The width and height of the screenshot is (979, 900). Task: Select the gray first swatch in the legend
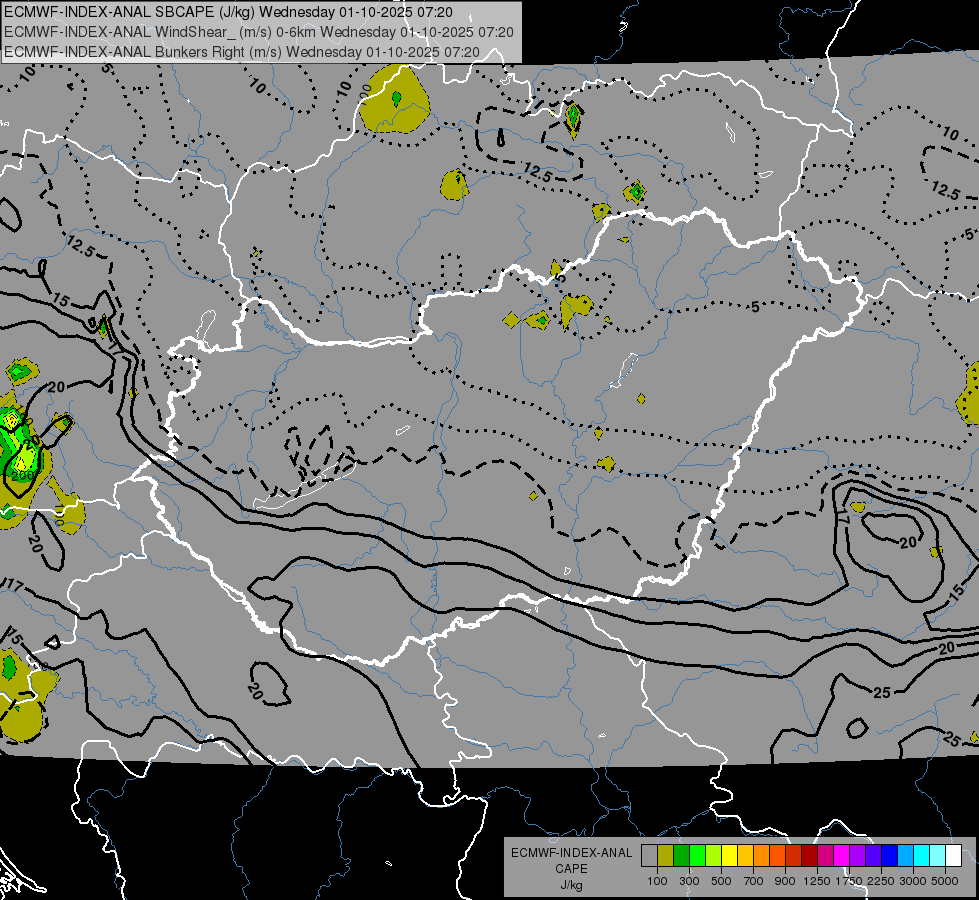(x=649, y=856)
